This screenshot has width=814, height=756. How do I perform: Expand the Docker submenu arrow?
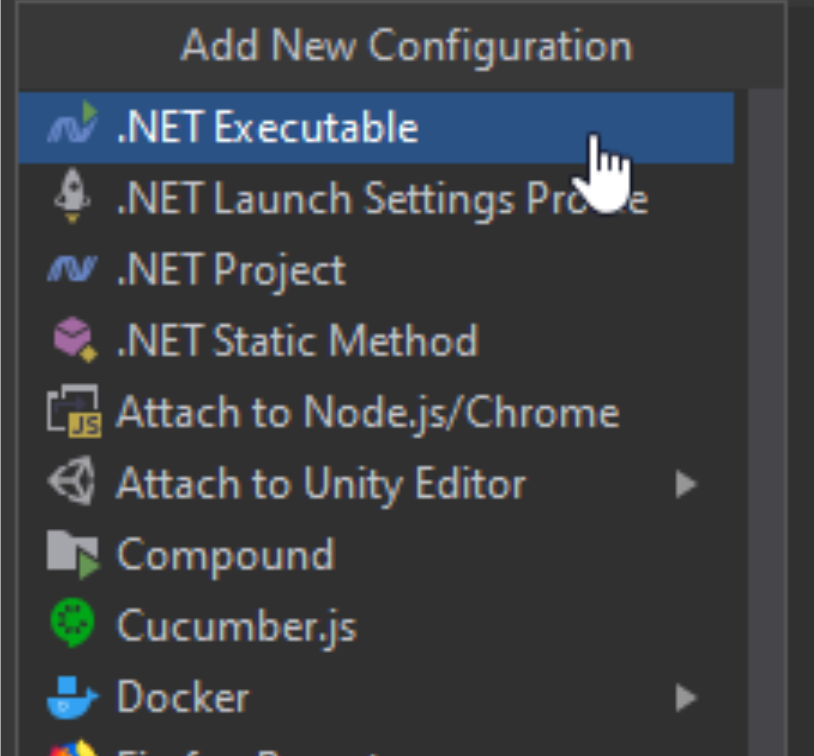point(686,697)
